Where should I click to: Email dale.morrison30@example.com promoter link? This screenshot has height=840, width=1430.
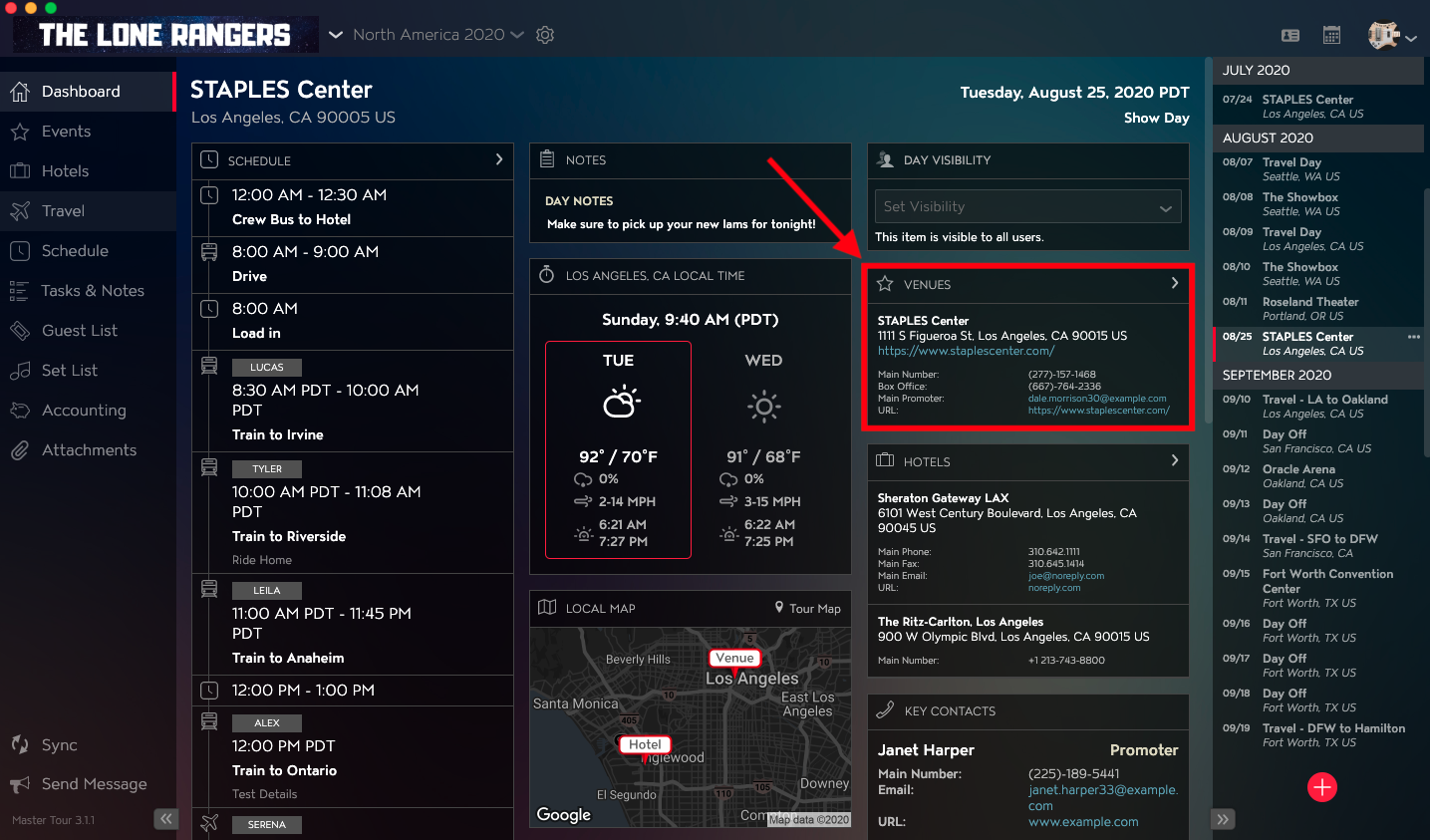pos(1097,399)
